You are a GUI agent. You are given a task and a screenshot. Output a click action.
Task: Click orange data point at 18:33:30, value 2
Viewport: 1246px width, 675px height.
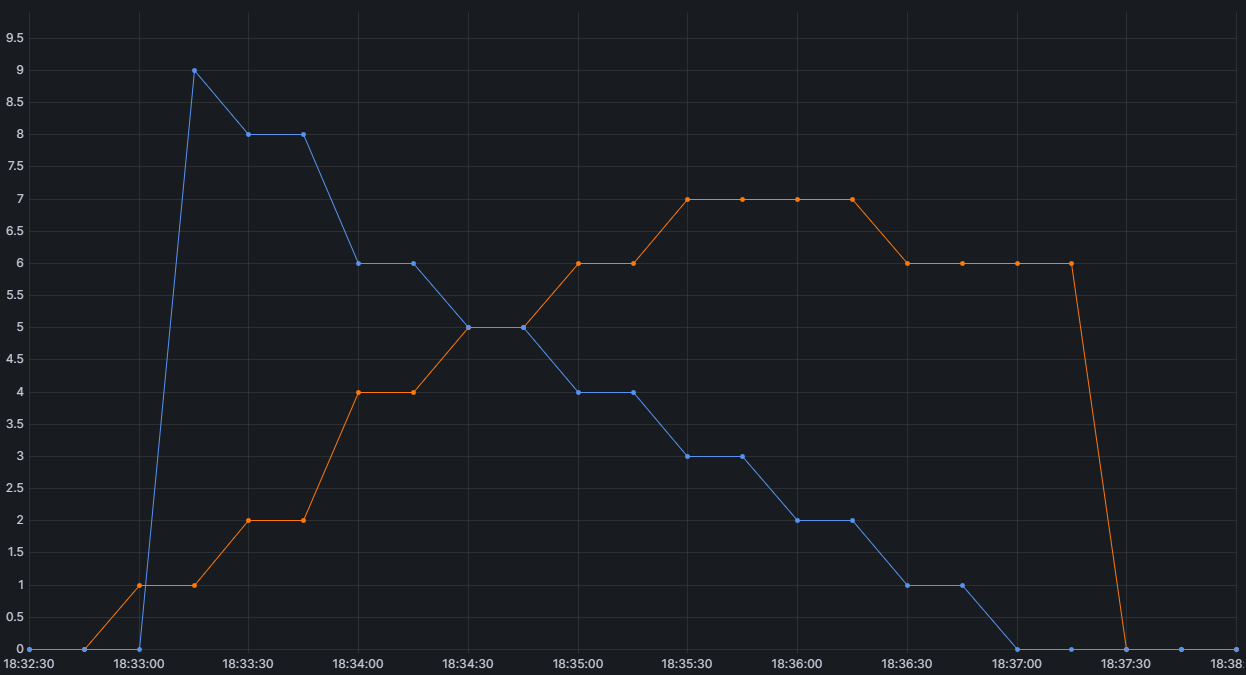[x=248, y=520]
